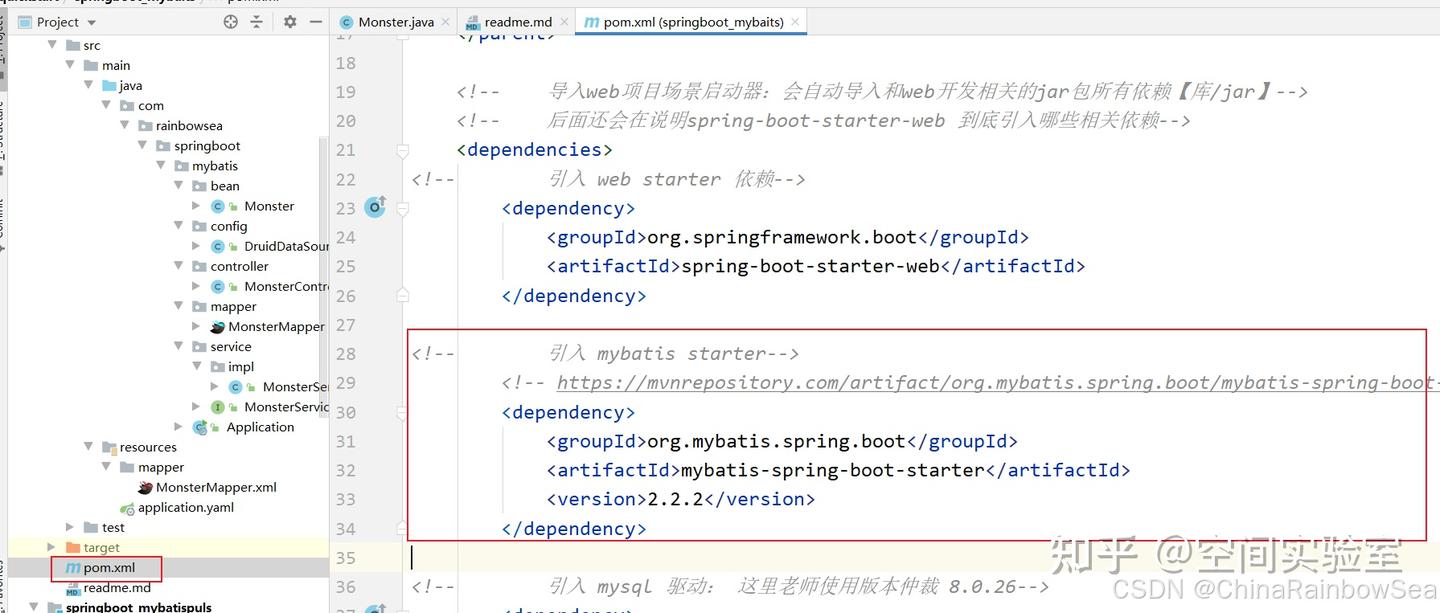Viewport: 1440px width, 613px height.
Task: Click the gutter override icon on line 23
Action: point(374,206)
